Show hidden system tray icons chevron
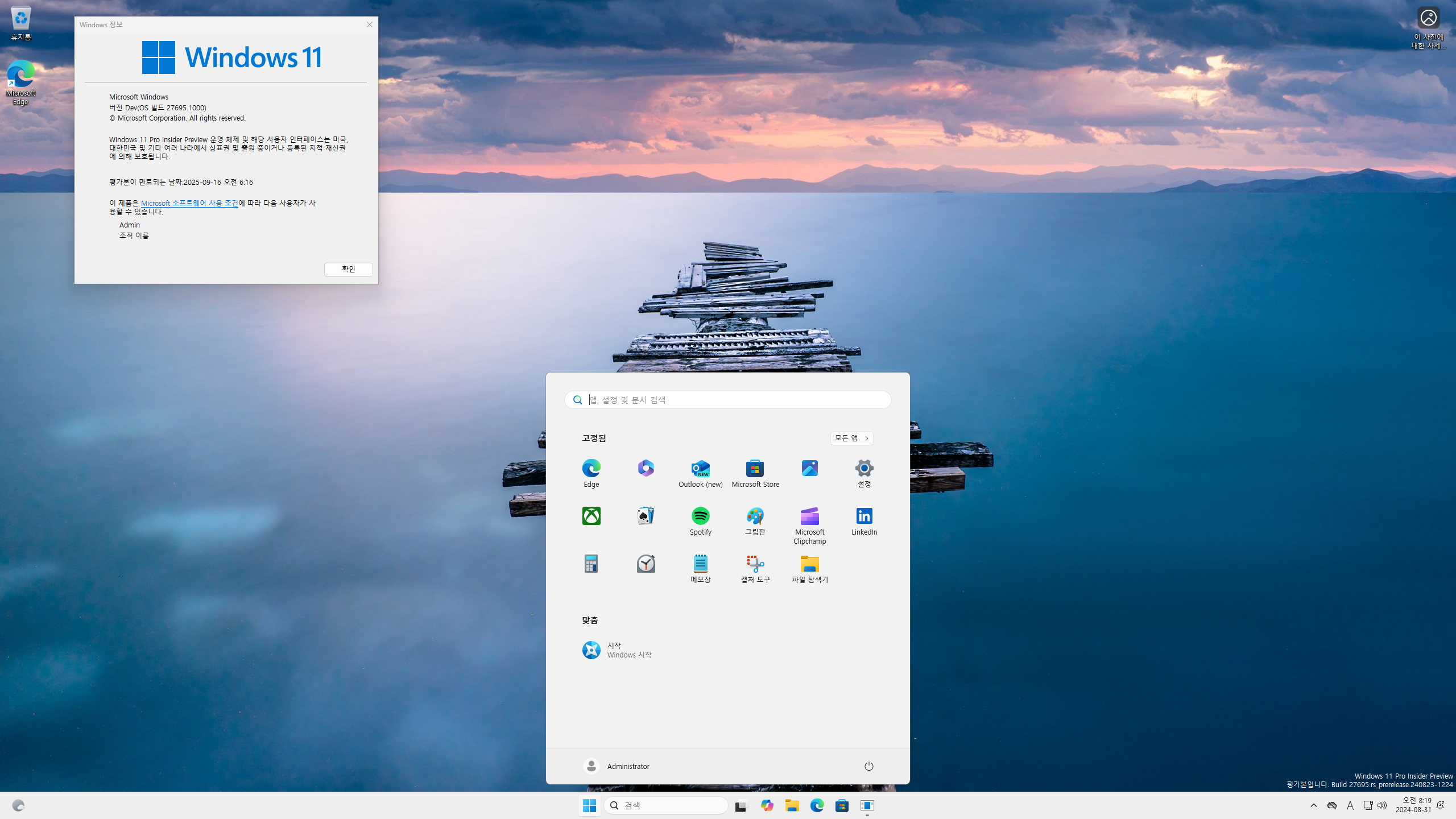Viewport: 1456px width, 819px height. tap(1313, 805)
